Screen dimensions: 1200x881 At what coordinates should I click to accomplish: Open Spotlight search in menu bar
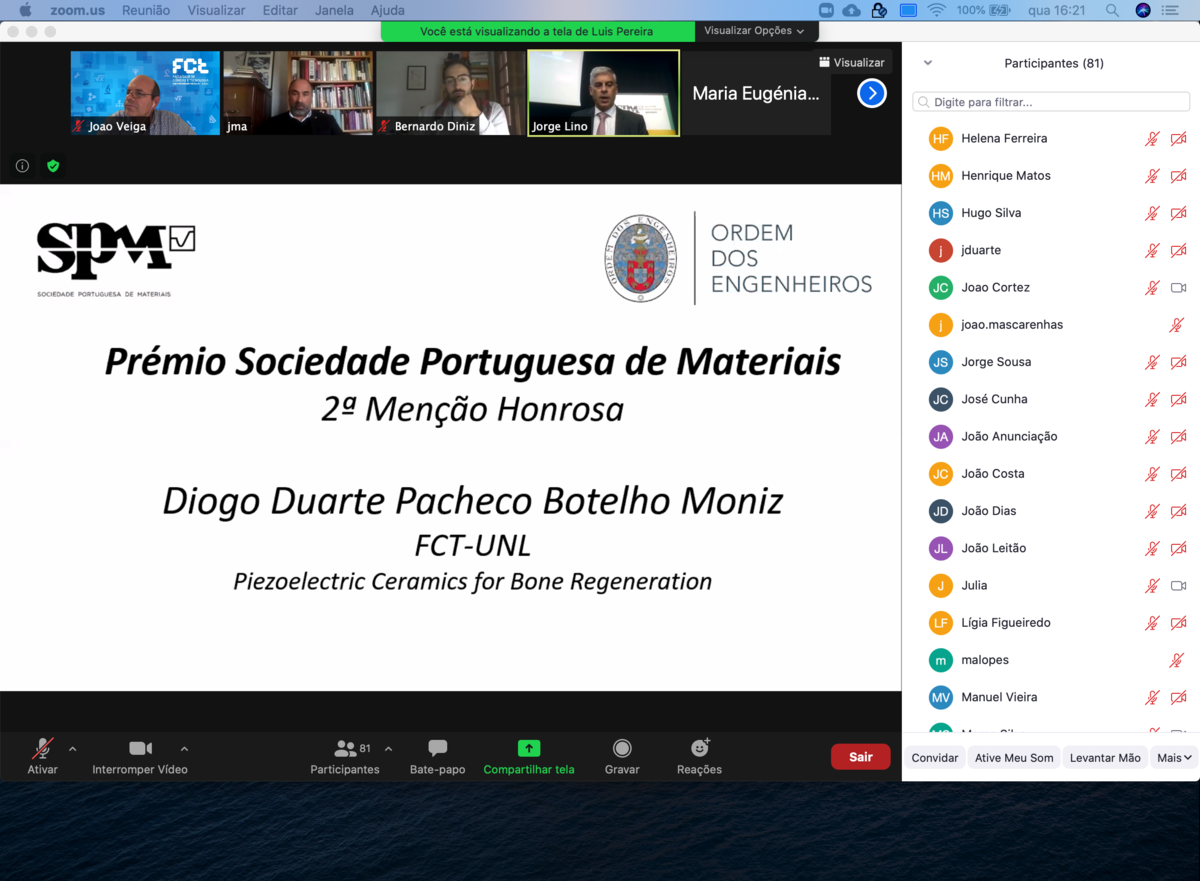(x=1112, y=10)
